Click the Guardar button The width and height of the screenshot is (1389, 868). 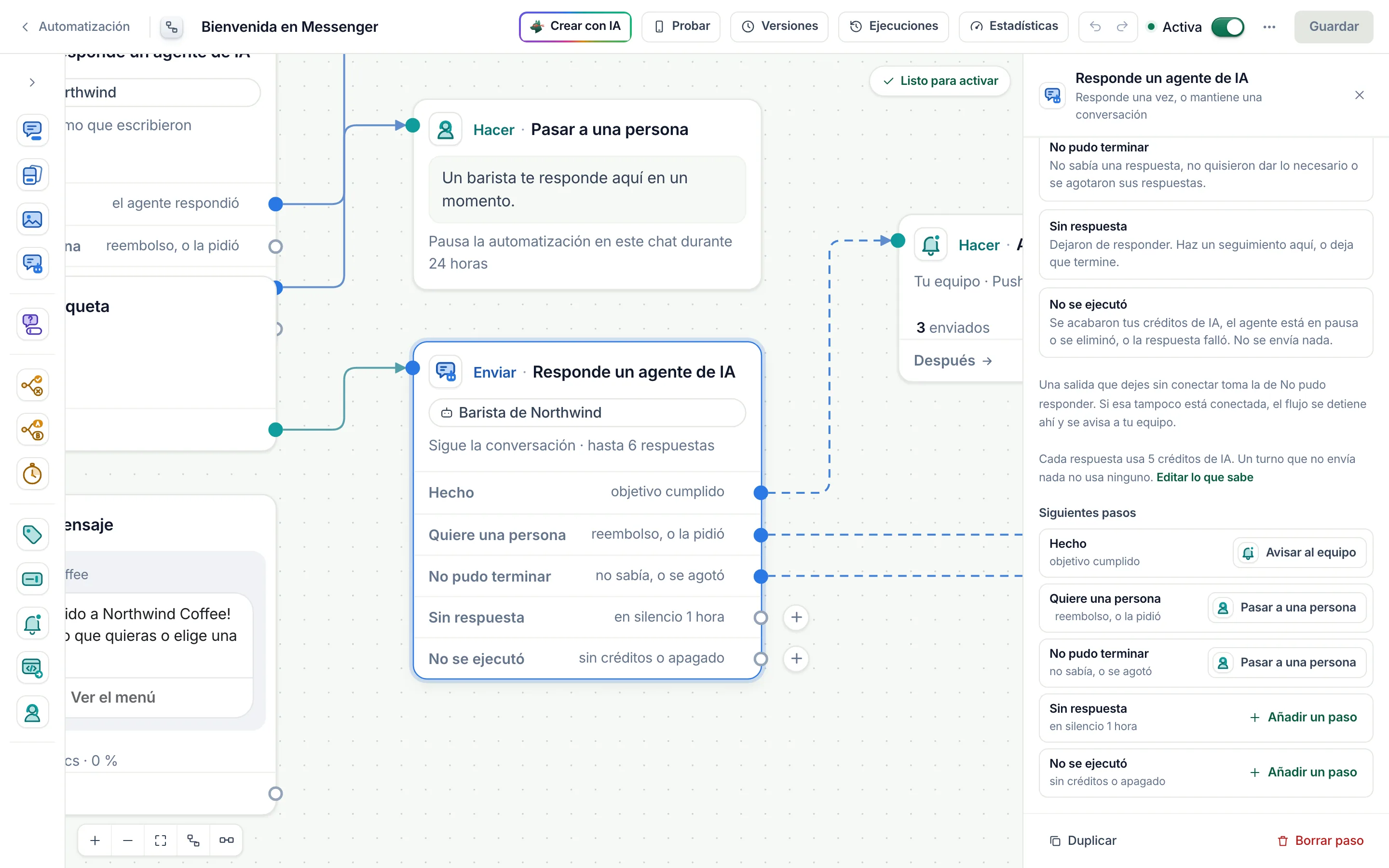1334,27
